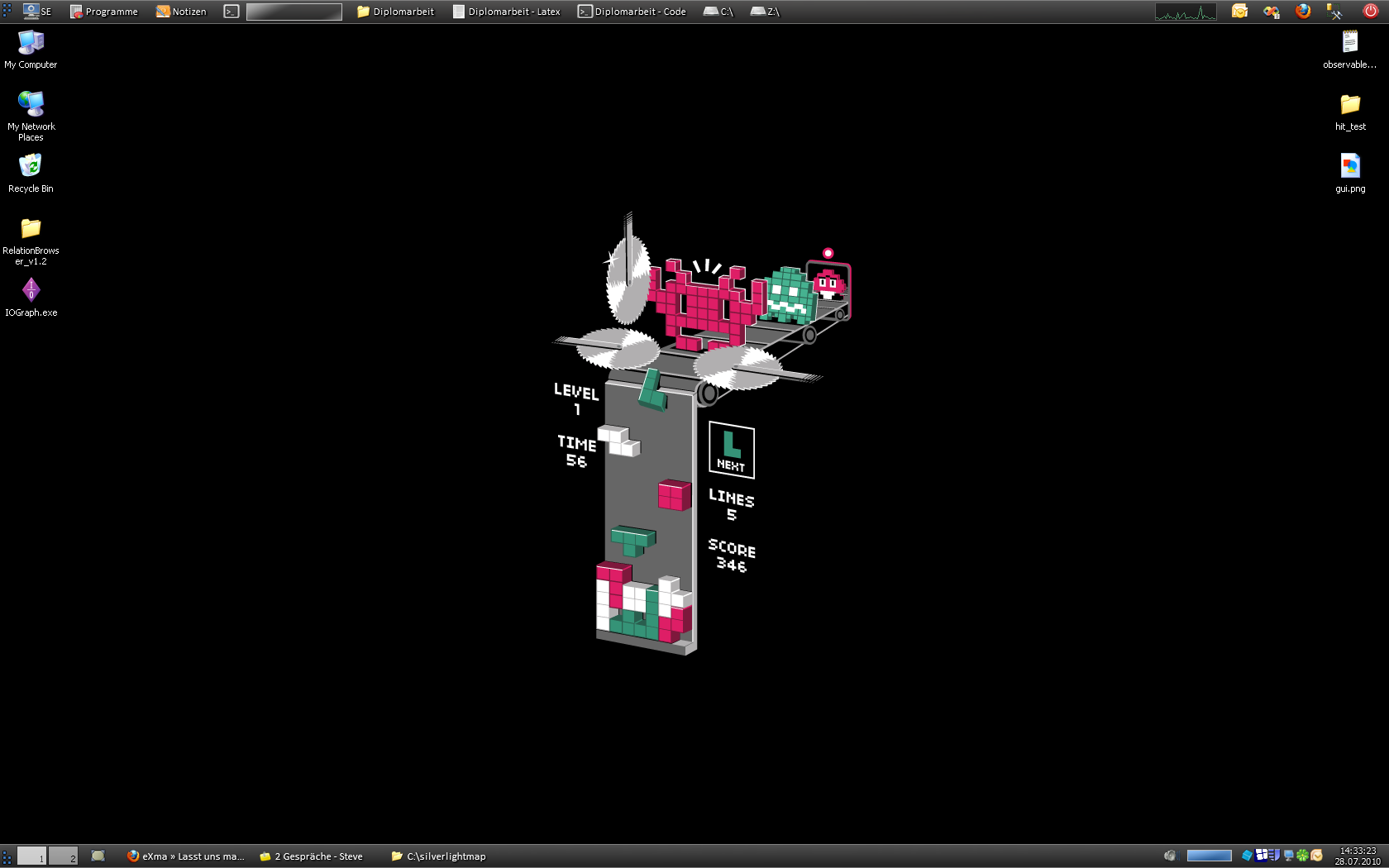Launch IOGraph.exe from desktop

click(31, 297)
